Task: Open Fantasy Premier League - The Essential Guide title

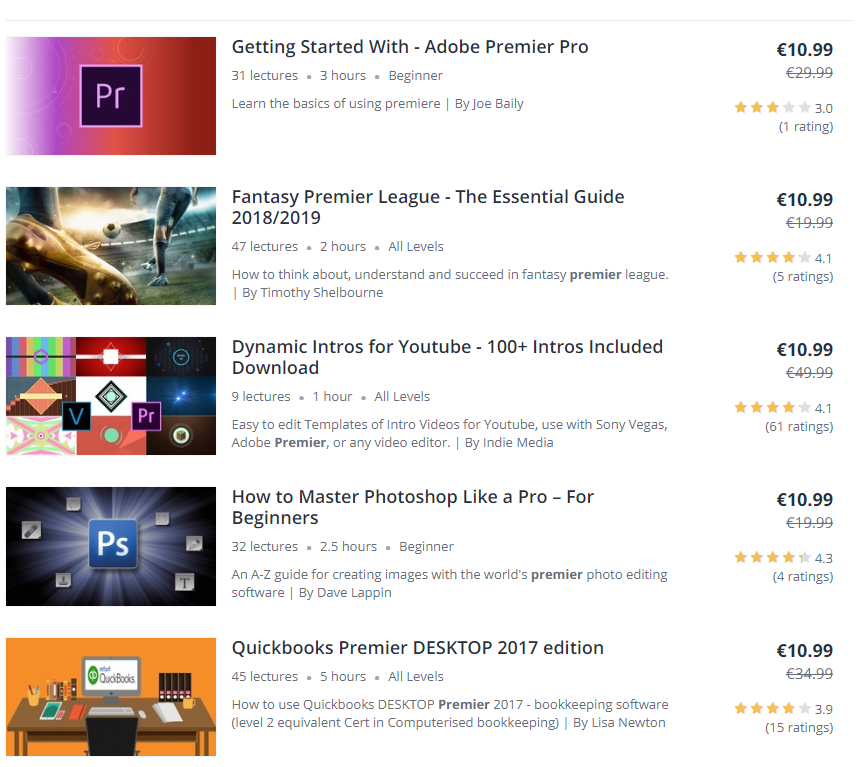Action: click(428, 207)
